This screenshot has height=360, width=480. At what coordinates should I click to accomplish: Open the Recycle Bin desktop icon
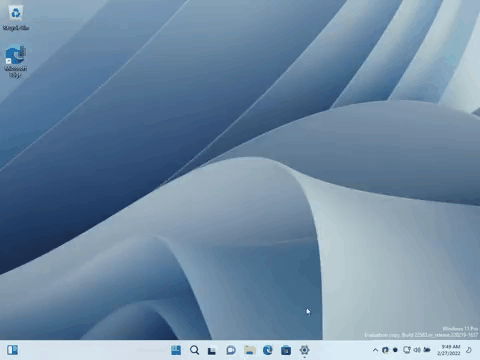[x=16, y=18]
